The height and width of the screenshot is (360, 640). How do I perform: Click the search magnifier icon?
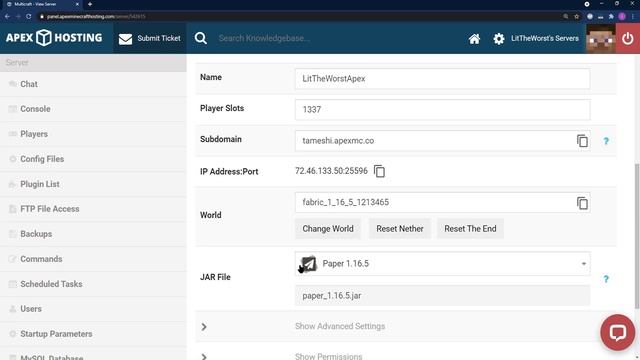point(200,38)
